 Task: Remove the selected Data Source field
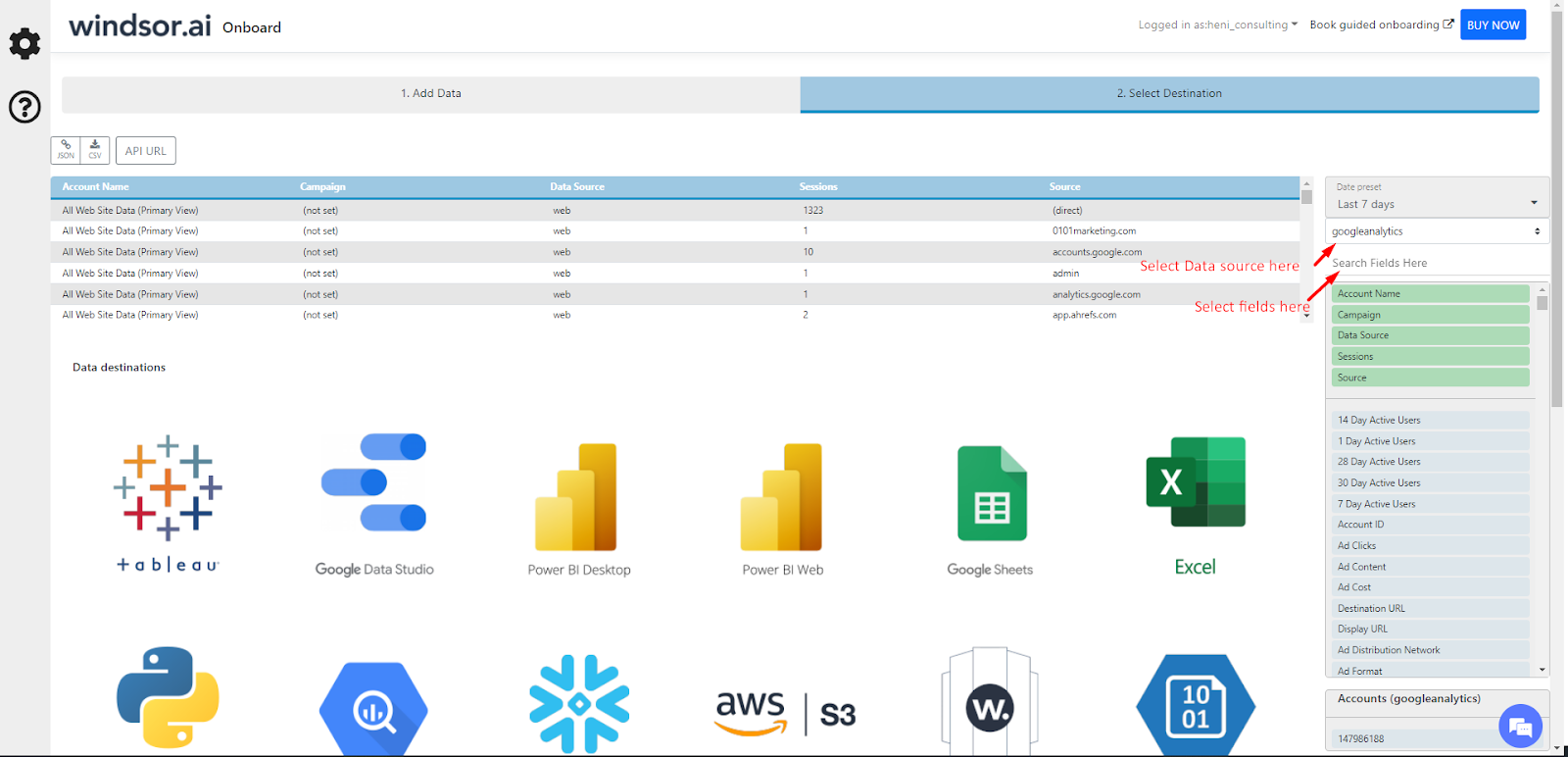(1431, 335)
